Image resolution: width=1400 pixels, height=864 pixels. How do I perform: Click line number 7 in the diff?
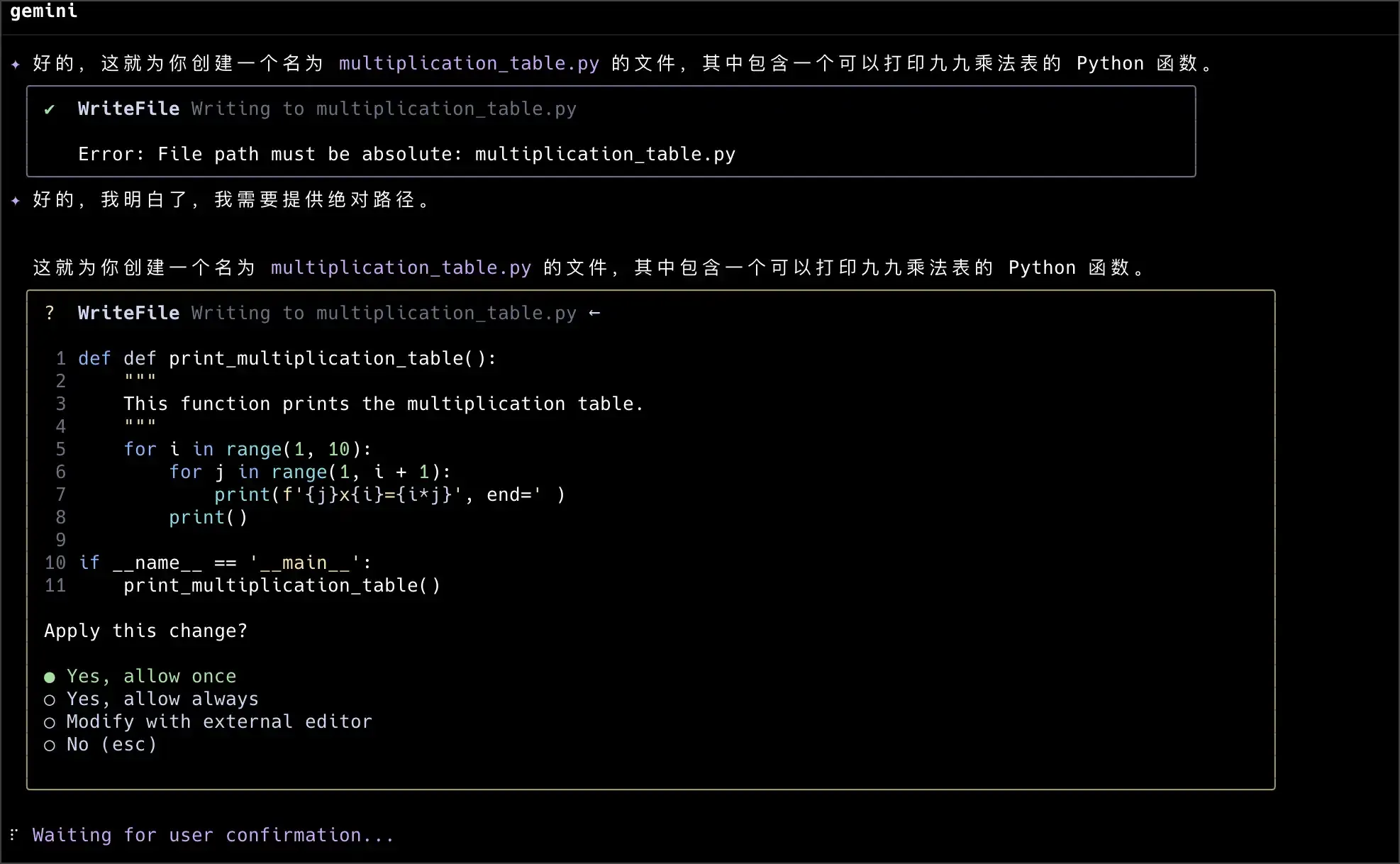click(x=60, y=494)
